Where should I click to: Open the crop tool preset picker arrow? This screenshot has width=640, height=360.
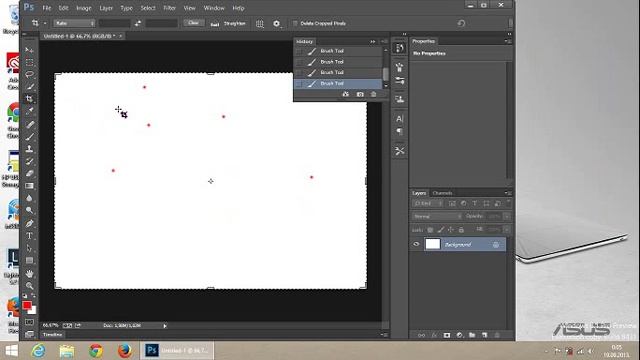click(45, 23)
